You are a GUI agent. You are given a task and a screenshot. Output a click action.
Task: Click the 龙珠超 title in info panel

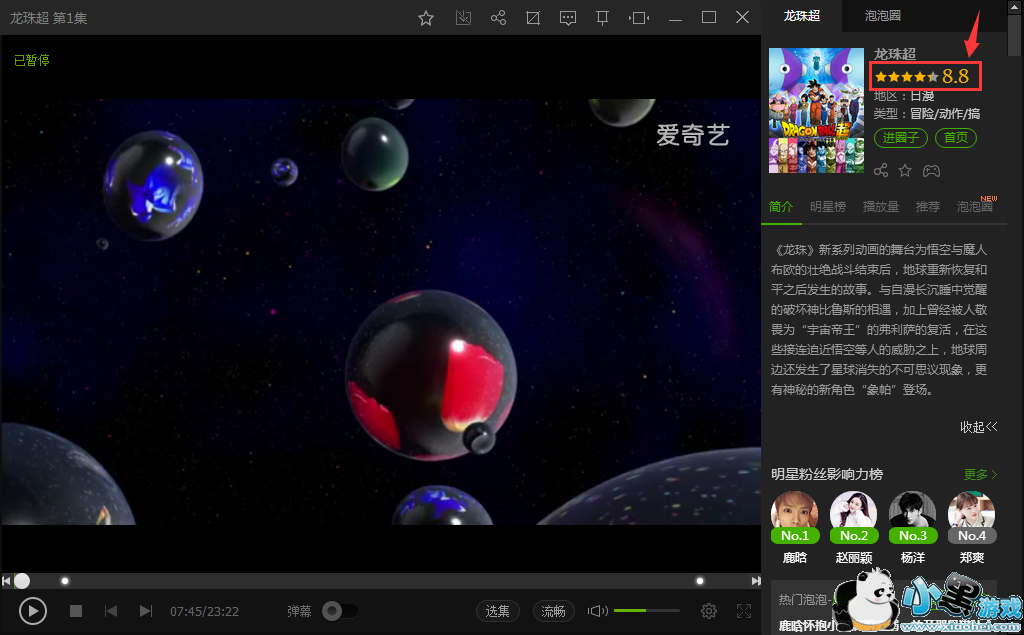click(895, 54)
